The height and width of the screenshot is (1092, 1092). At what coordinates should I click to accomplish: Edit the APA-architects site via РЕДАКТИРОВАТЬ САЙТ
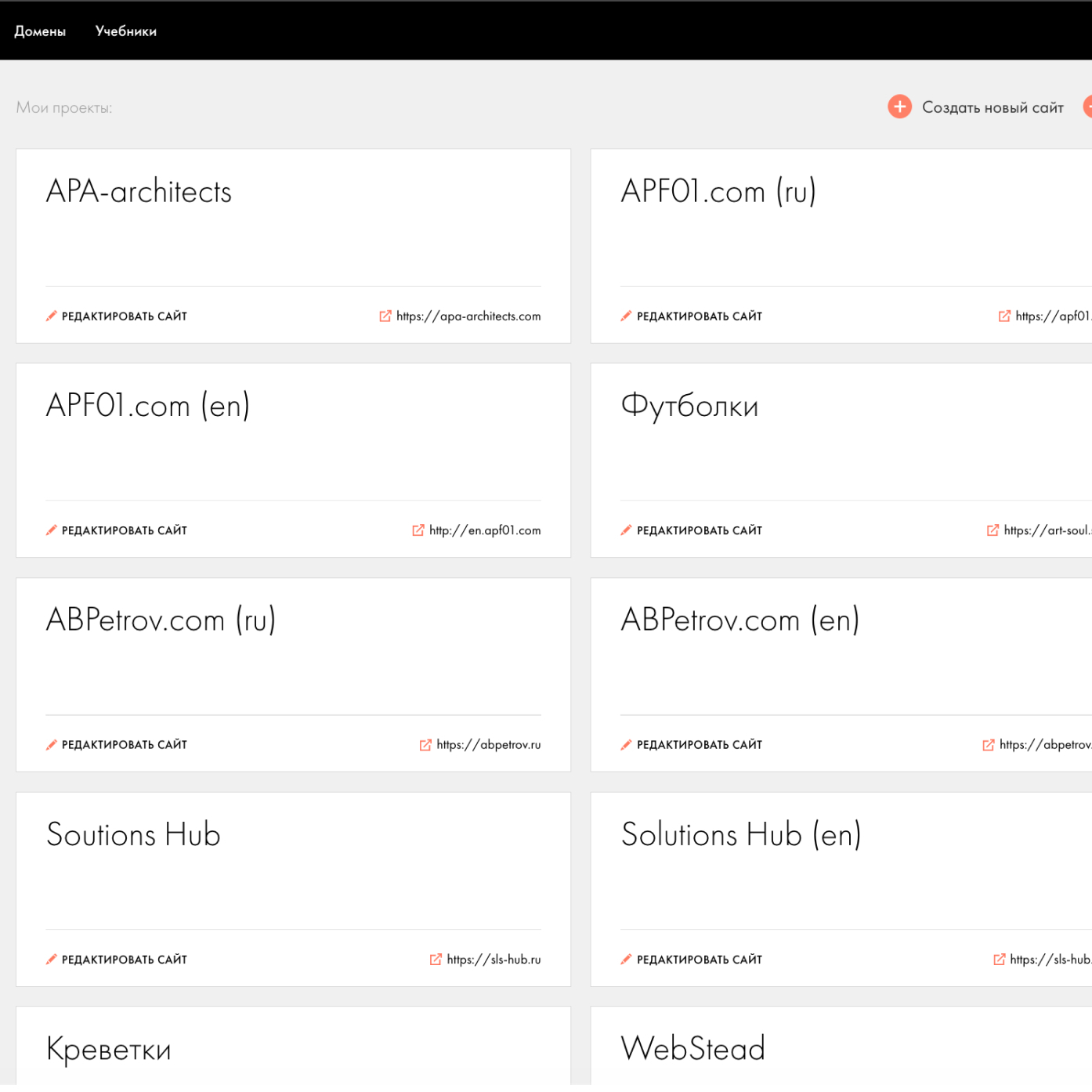pos(125,316)
